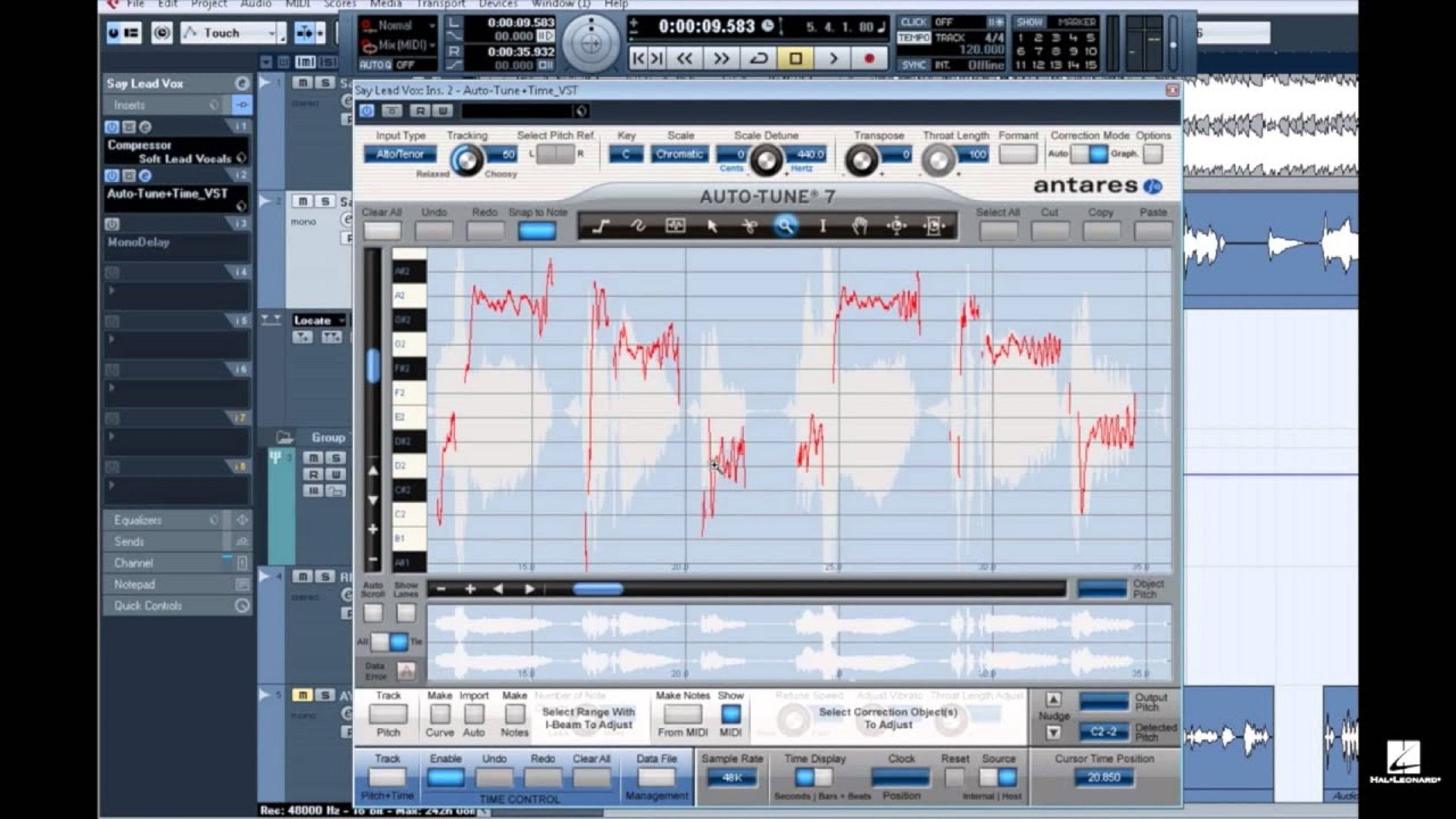1456x819 pixels.
Task: Toggle the Formant button
Action: click(x=1017, y=154)
